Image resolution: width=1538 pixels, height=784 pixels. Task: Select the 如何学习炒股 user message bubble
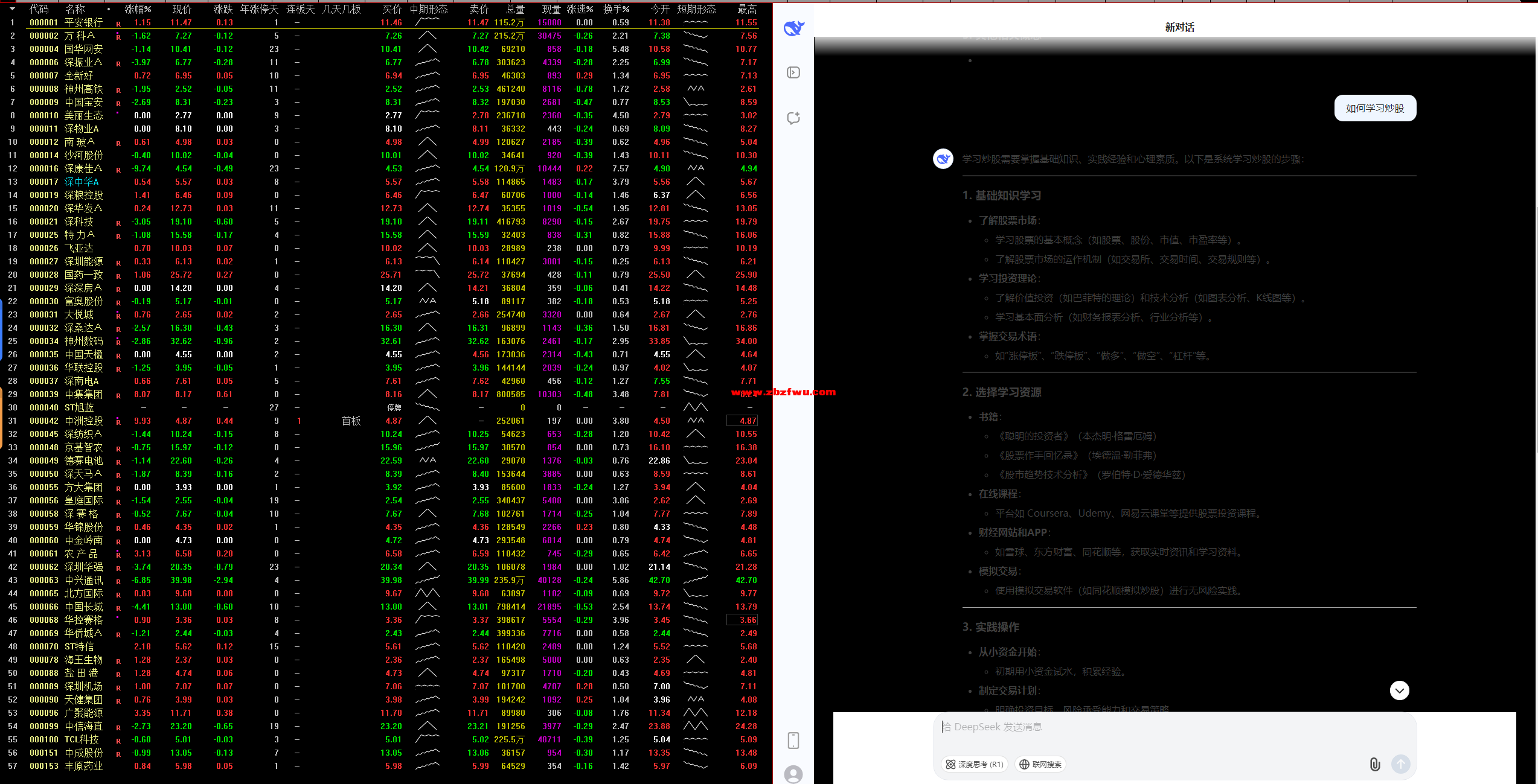click(1375, 108)
